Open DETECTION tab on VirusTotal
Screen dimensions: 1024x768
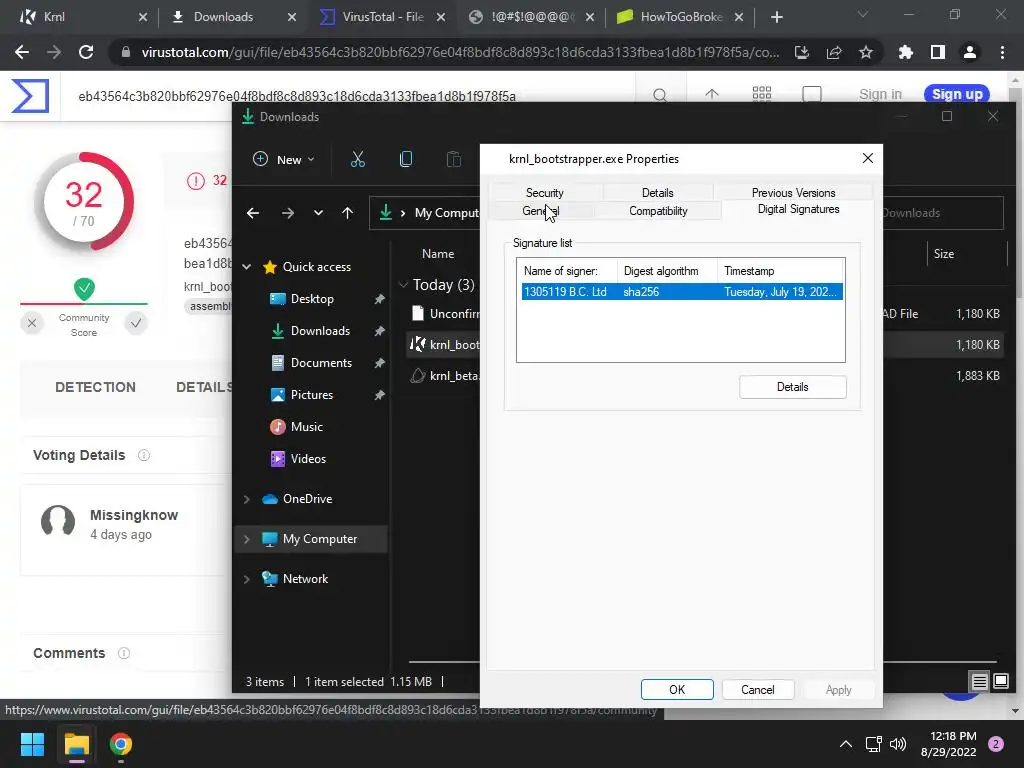coord(95,387)
